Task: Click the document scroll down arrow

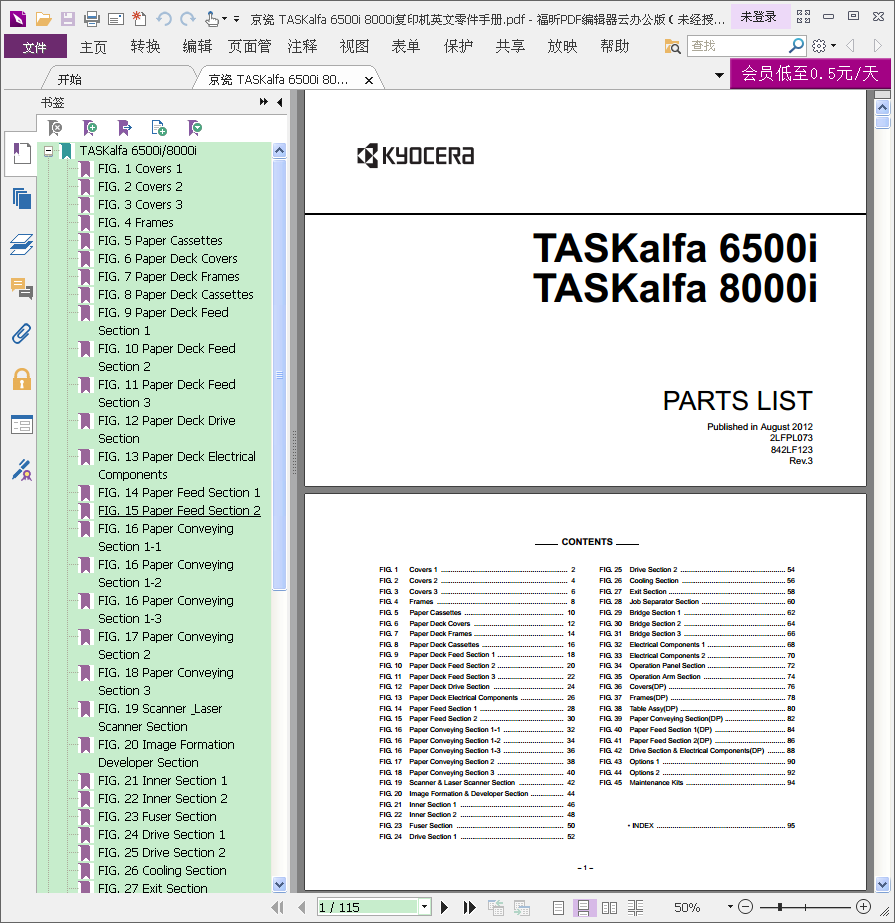Action: coord(882,884)
